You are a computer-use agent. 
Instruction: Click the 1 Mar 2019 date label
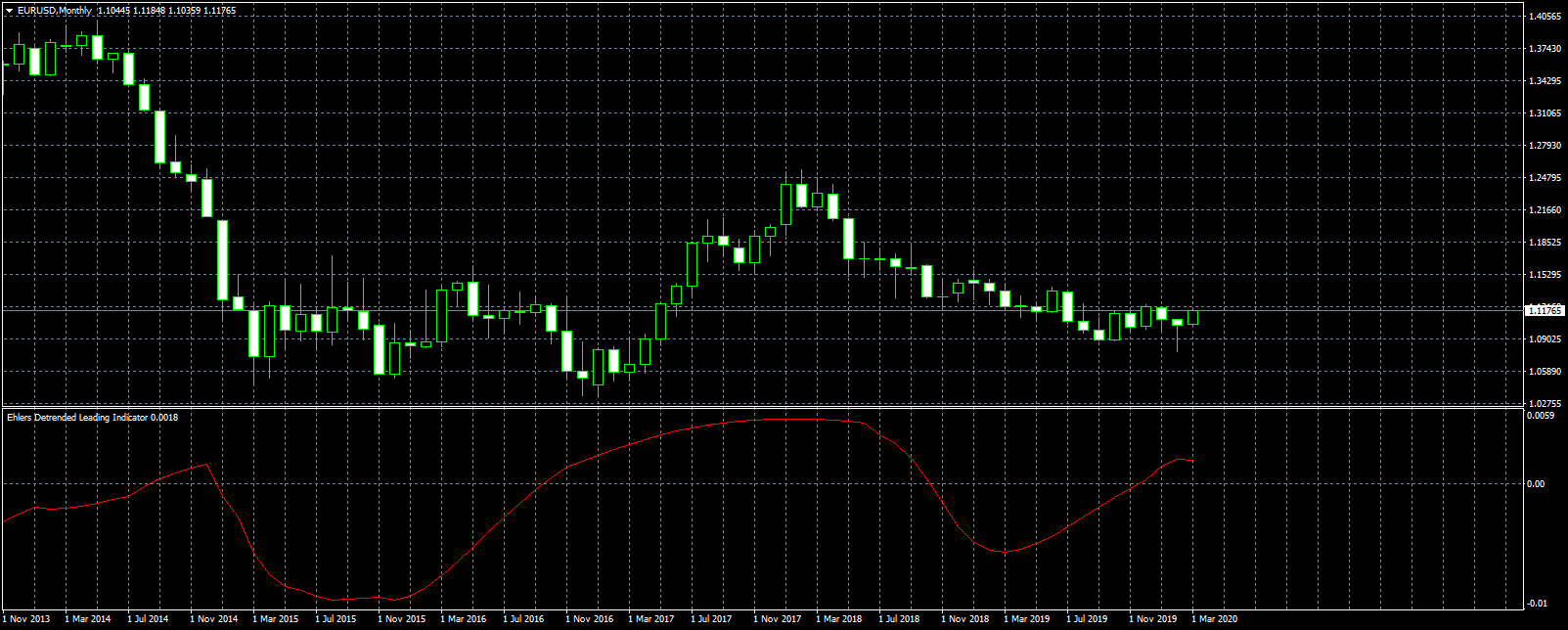[x=1027, y=619]
